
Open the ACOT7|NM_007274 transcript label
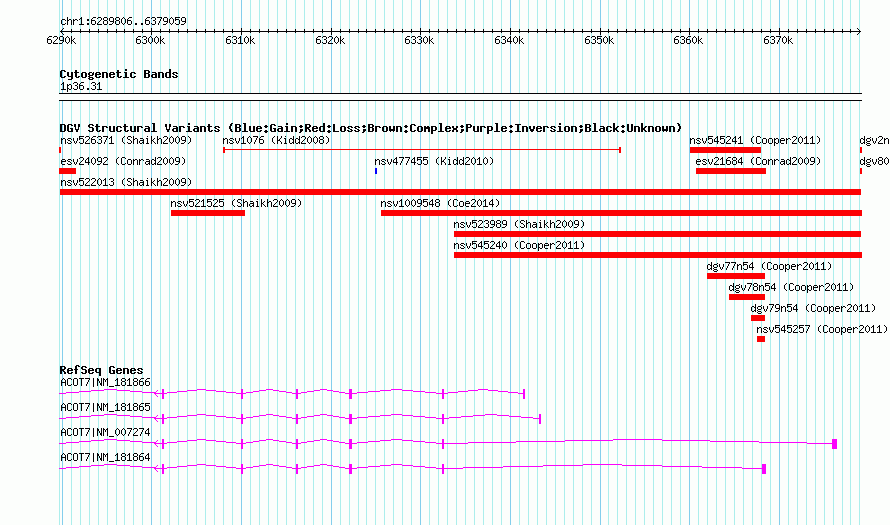pyautogui.click(x=105, y=432)
